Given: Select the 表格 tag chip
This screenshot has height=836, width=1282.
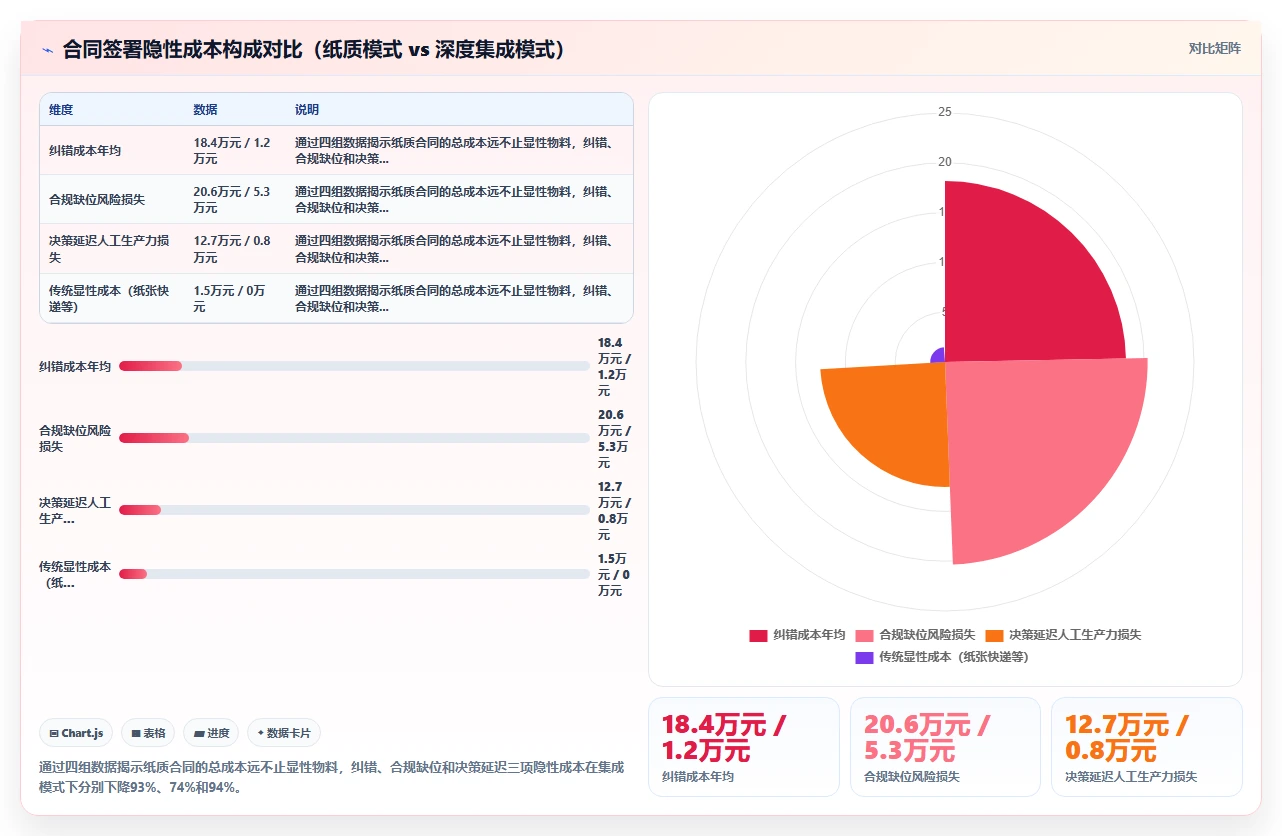Looking at the screenshot, I should (x=148, y=733).
